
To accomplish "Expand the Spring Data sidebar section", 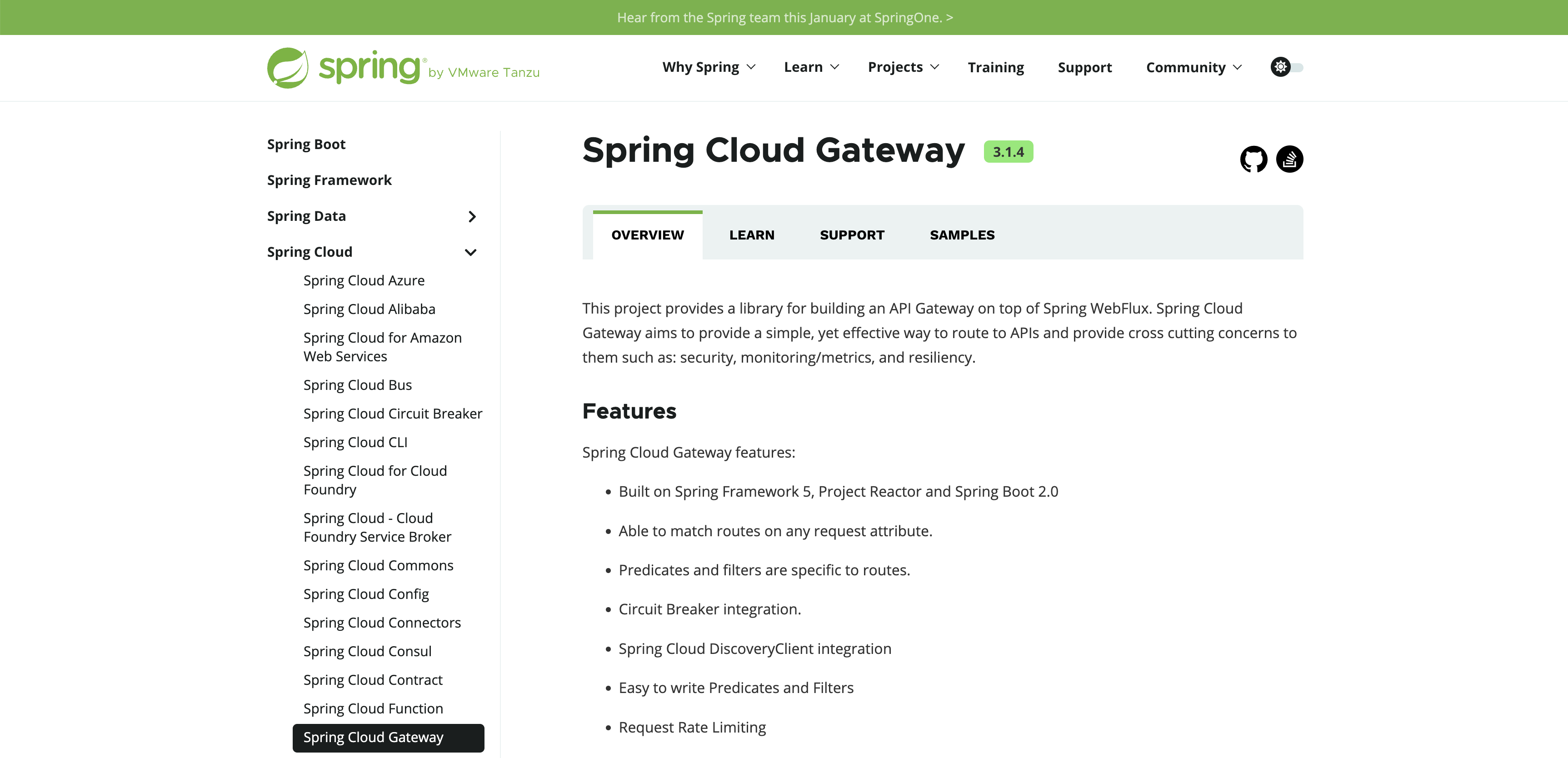I will 472,216.
